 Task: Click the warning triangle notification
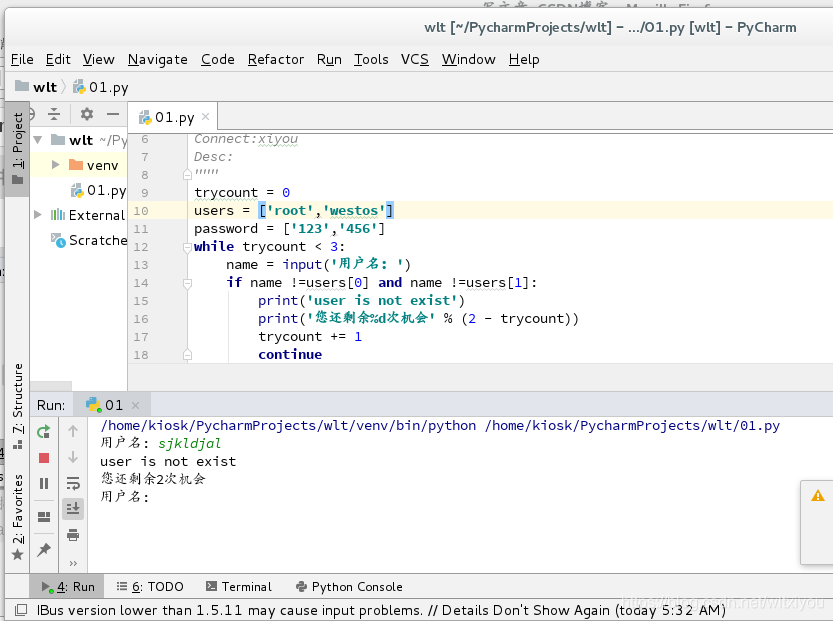pos(818,496)
